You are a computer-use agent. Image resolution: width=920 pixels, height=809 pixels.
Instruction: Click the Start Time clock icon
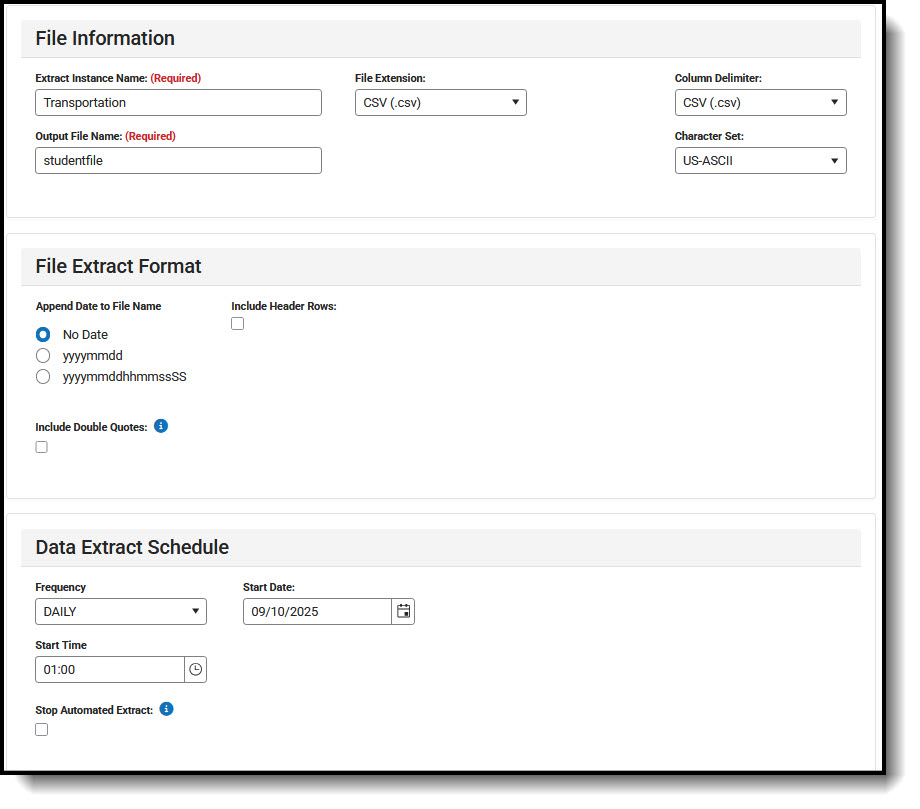coord(195,669)
